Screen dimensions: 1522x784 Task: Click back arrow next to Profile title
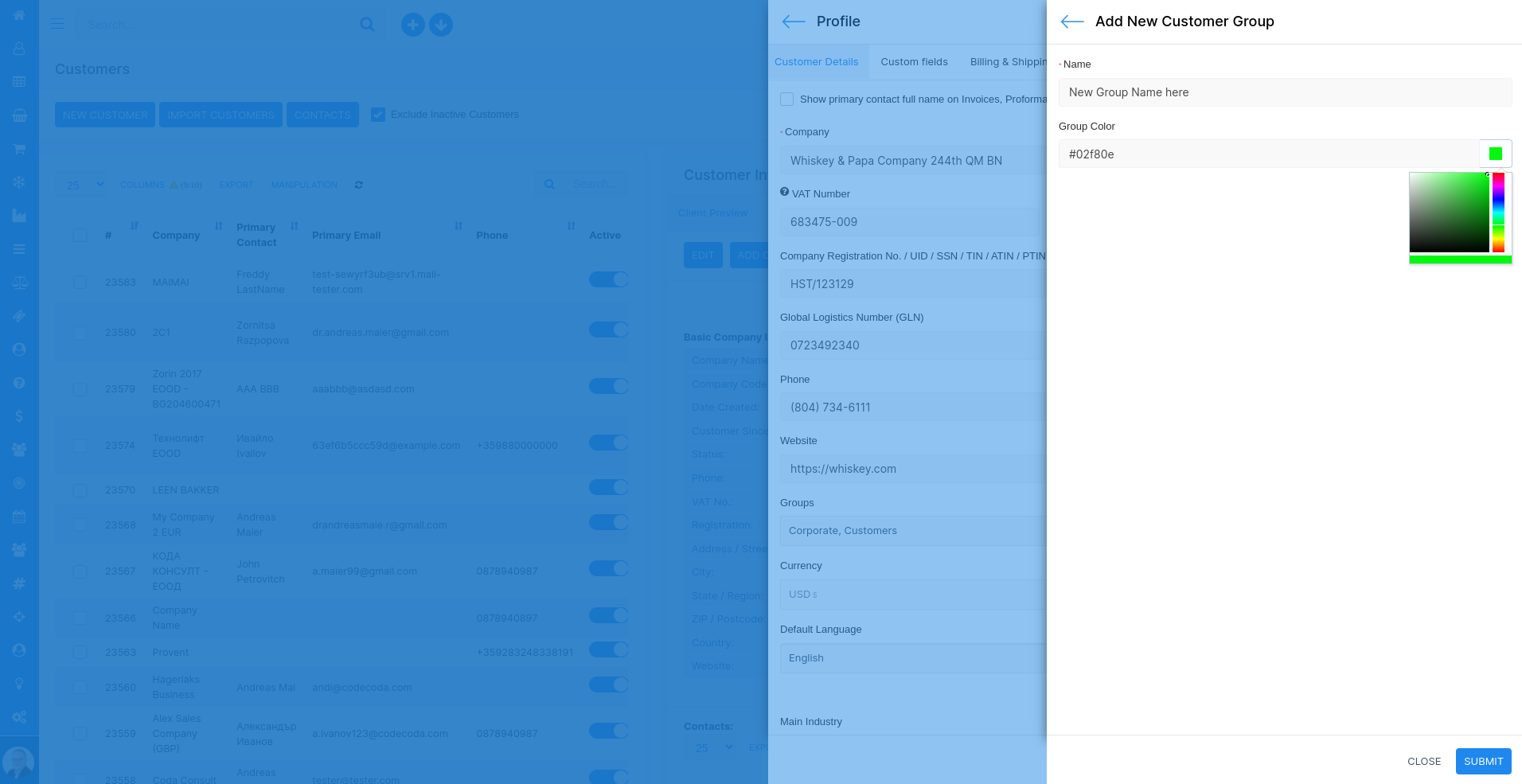tap(794, 21)
